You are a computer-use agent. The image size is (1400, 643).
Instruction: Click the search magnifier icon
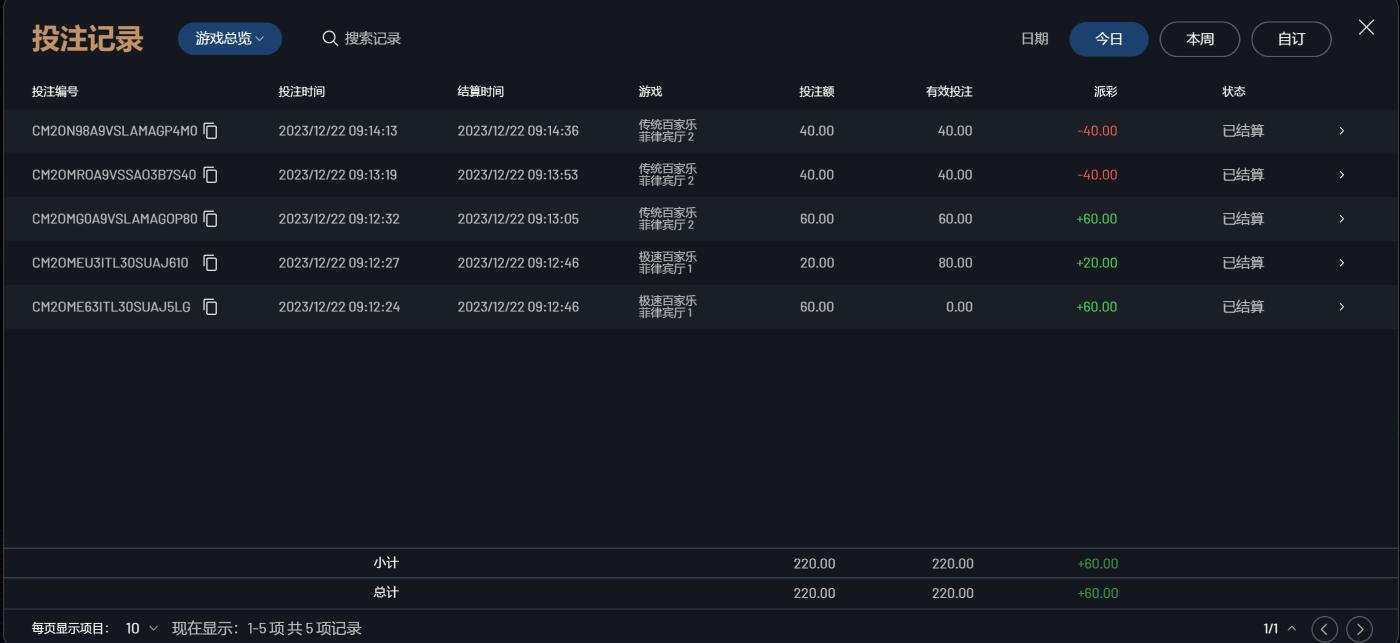(x=330, y=39)
